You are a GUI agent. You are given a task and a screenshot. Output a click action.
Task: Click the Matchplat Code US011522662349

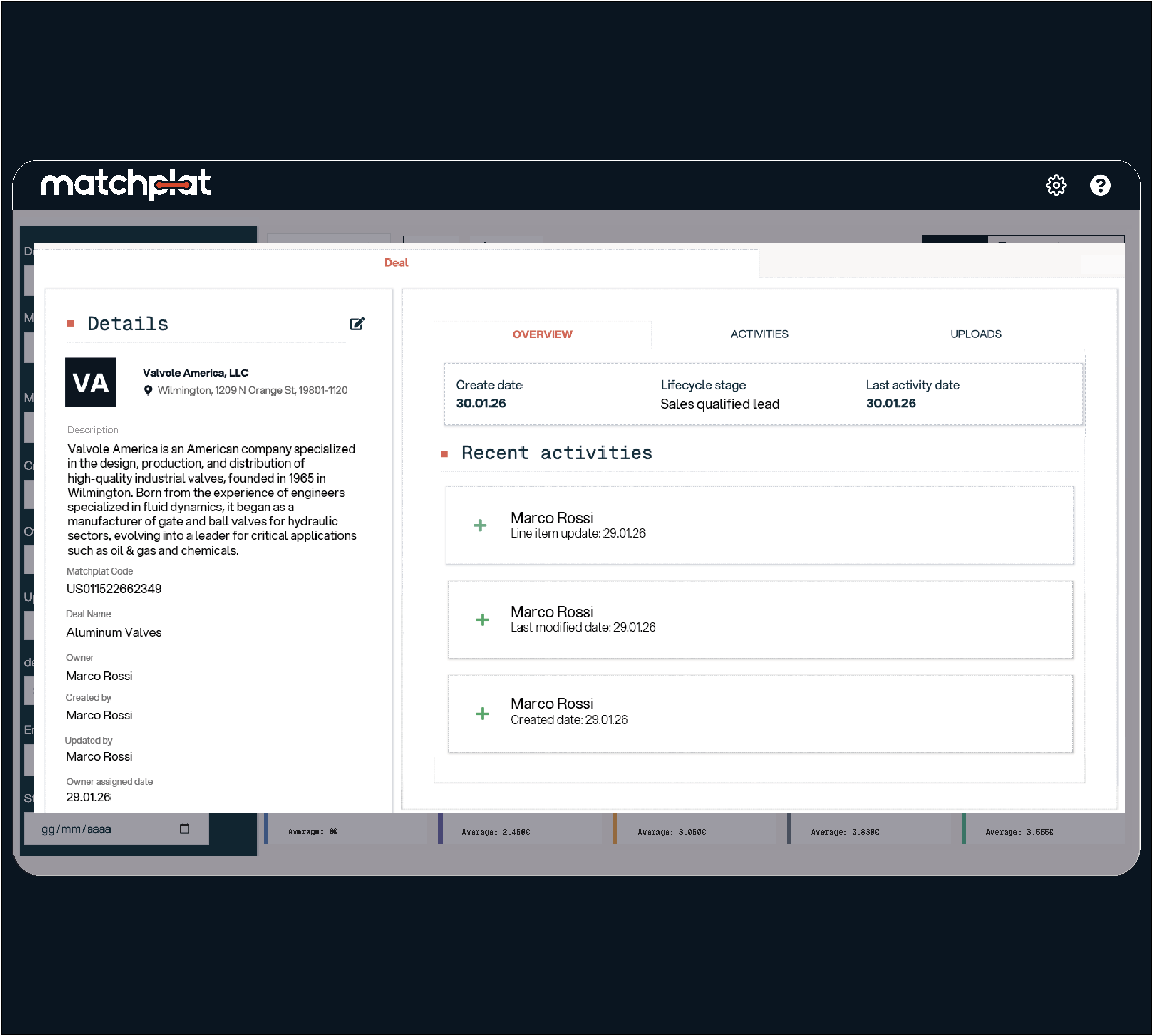114,589
